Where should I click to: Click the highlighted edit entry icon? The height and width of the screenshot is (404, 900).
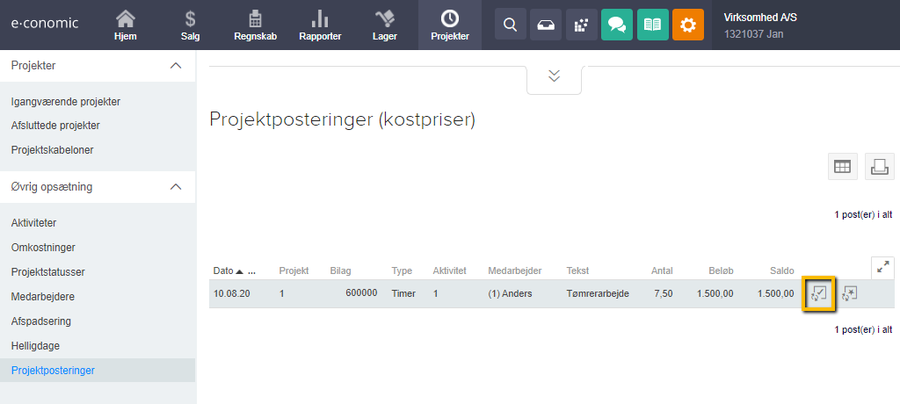819,294
